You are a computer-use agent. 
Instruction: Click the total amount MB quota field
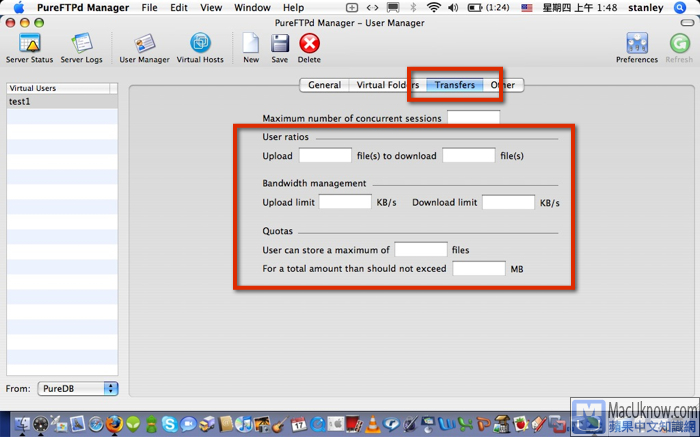coord(479,268)
